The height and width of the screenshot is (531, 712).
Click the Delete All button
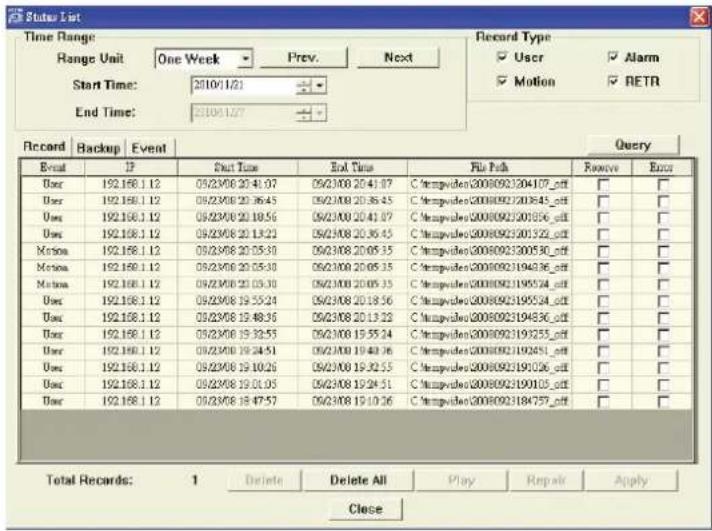tap(358, 480)
